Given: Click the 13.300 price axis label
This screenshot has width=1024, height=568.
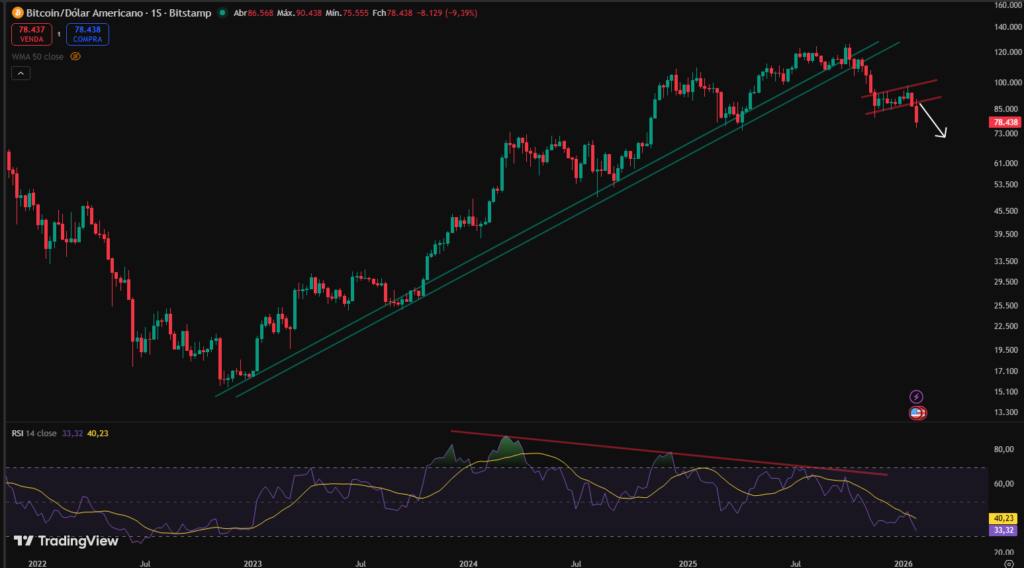Looking at the screenshot, I should (1006, 413).
